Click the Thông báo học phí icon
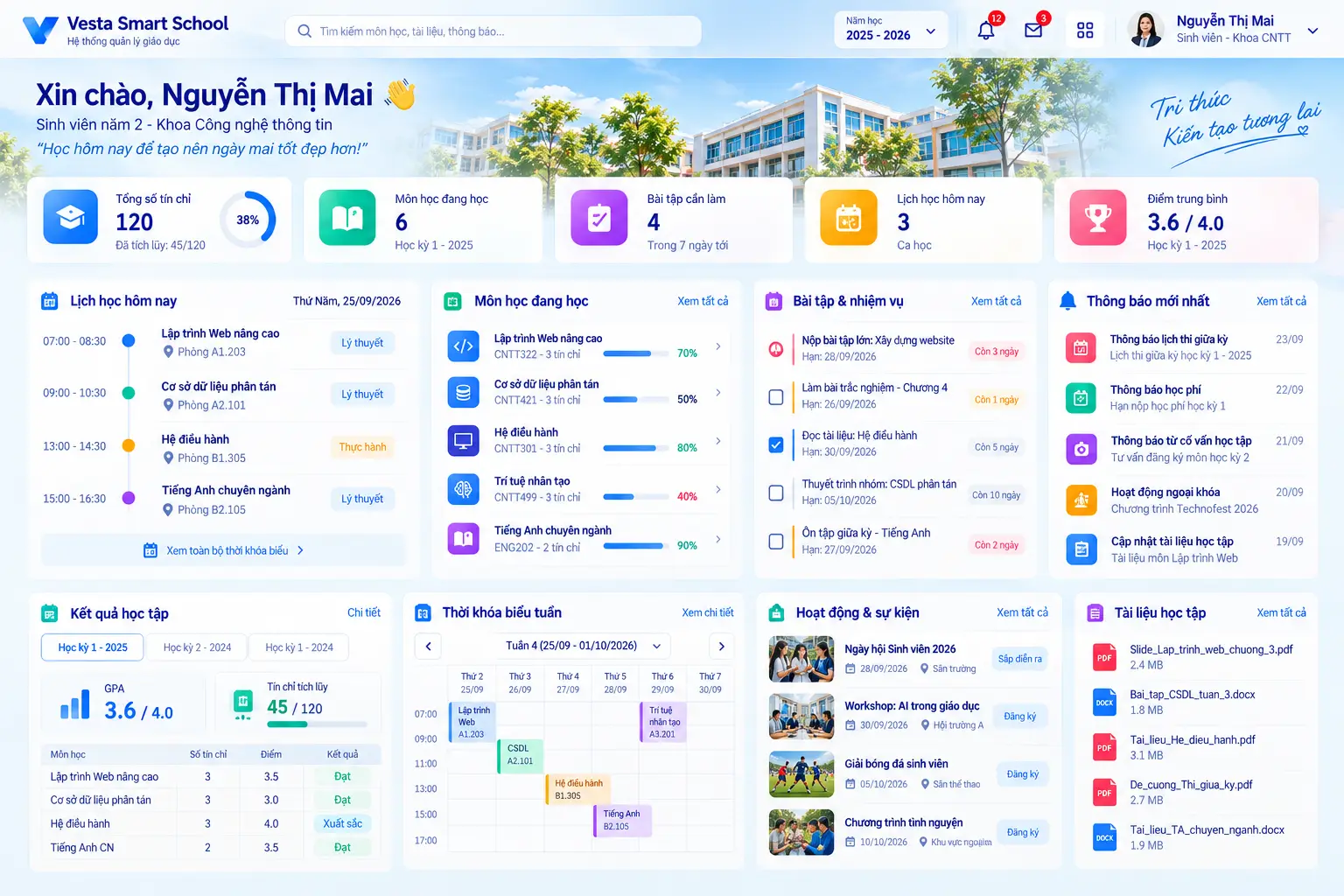Screen dimensions: 1344x896 1081,398
